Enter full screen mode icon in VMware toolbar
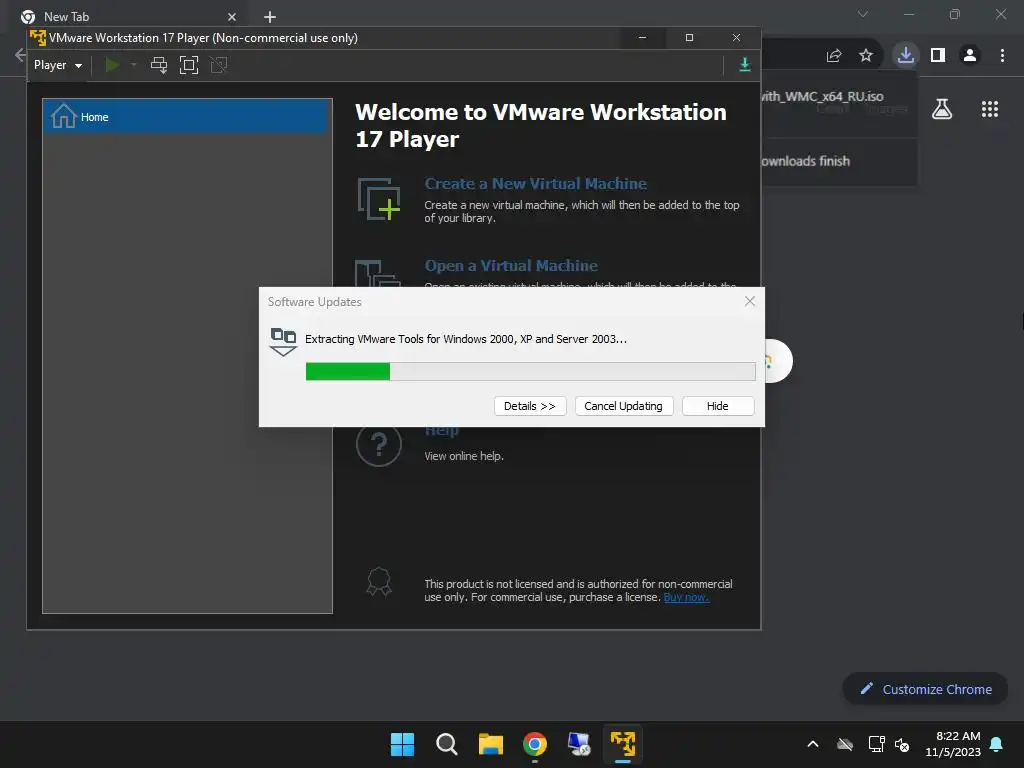 point(189,65)
